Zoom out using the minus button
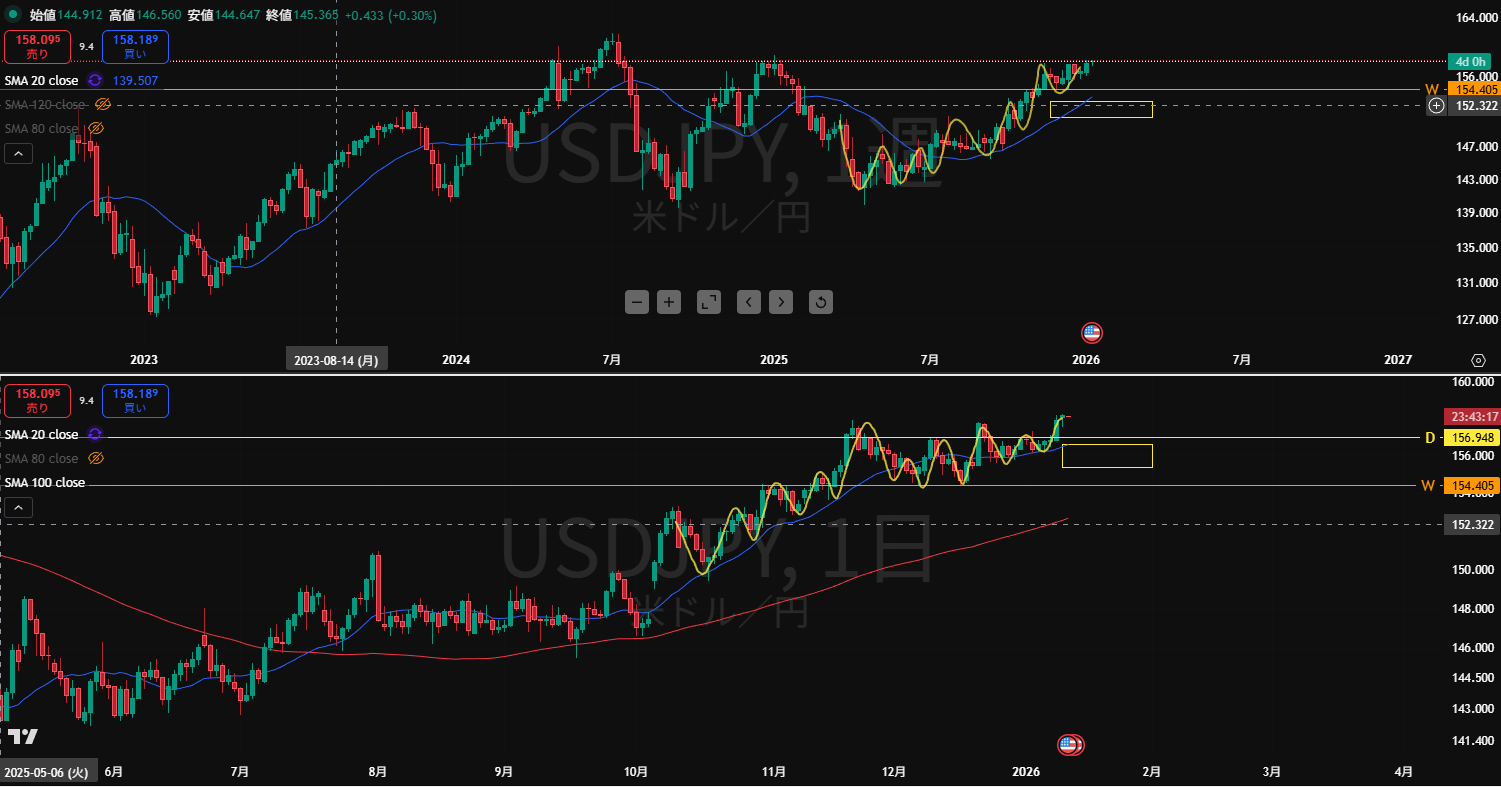Screen dimensions: 1501x787 click(x=637, y=302)
